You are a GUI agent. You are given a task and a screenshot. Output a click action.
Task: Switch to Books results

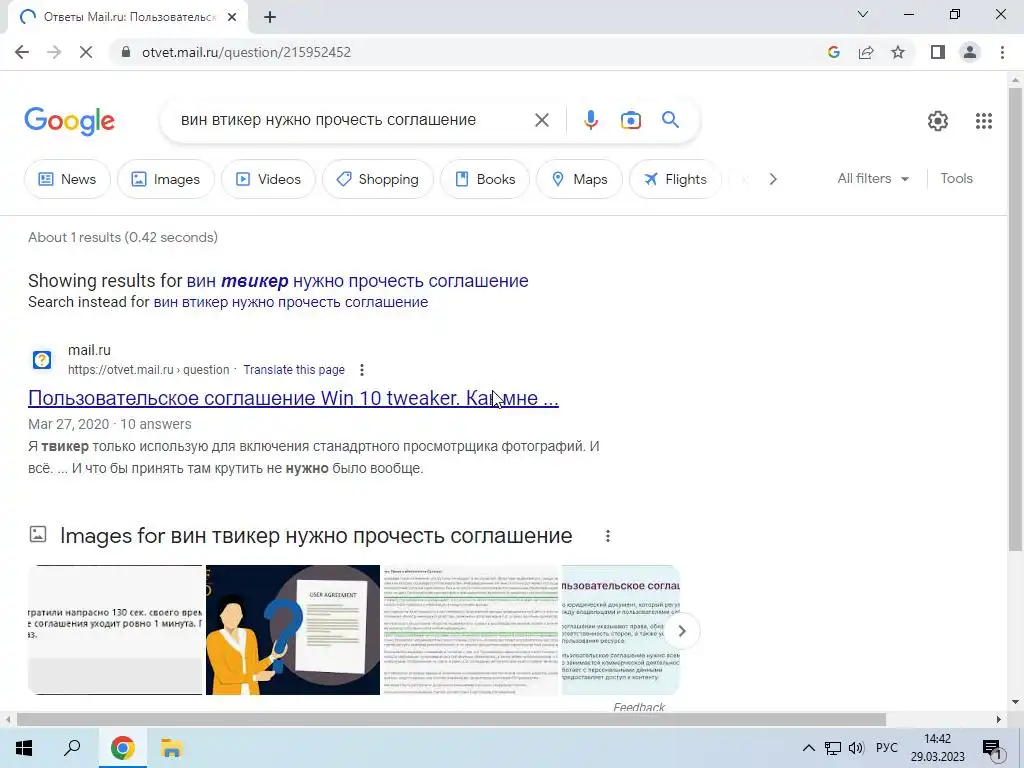coord(485,179)
